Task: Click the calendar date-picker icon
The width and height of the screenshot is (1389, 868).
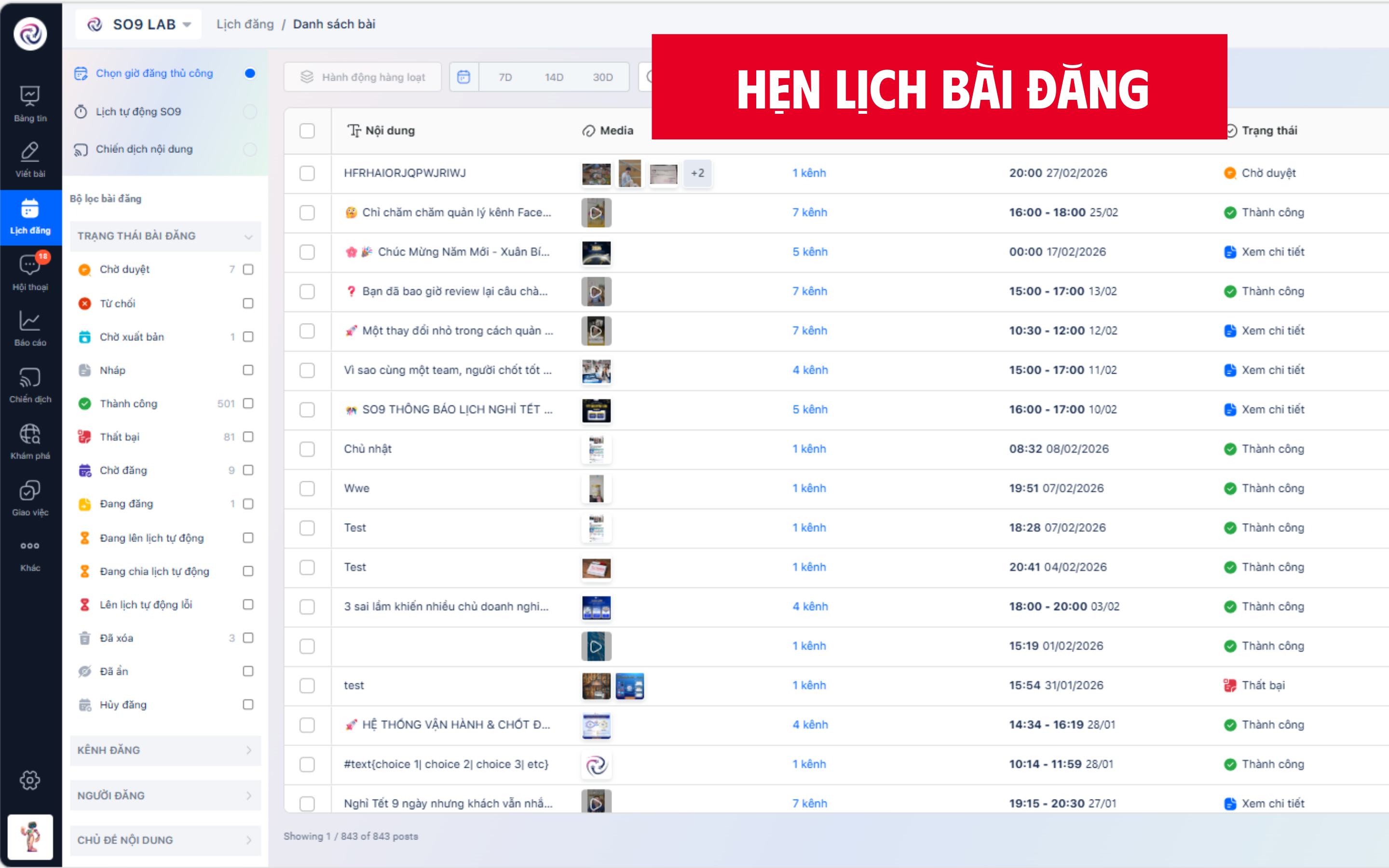Action: pos(464,77)
